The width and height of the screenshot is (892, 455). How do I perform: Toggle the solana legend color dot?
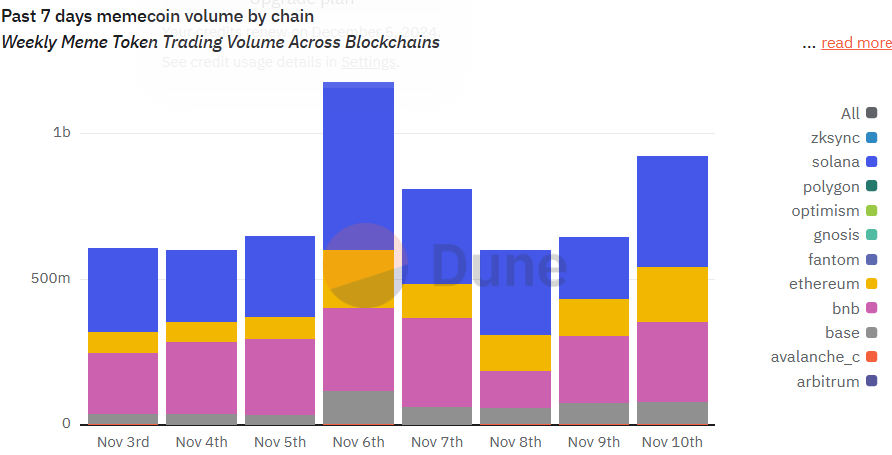872,162
